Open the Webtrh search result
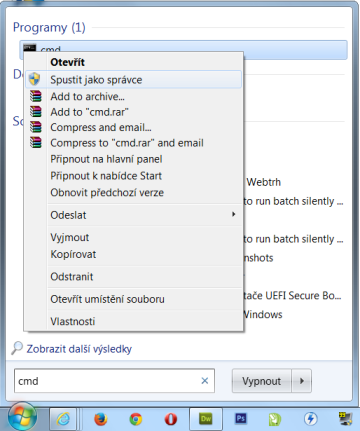 point(263,182)
